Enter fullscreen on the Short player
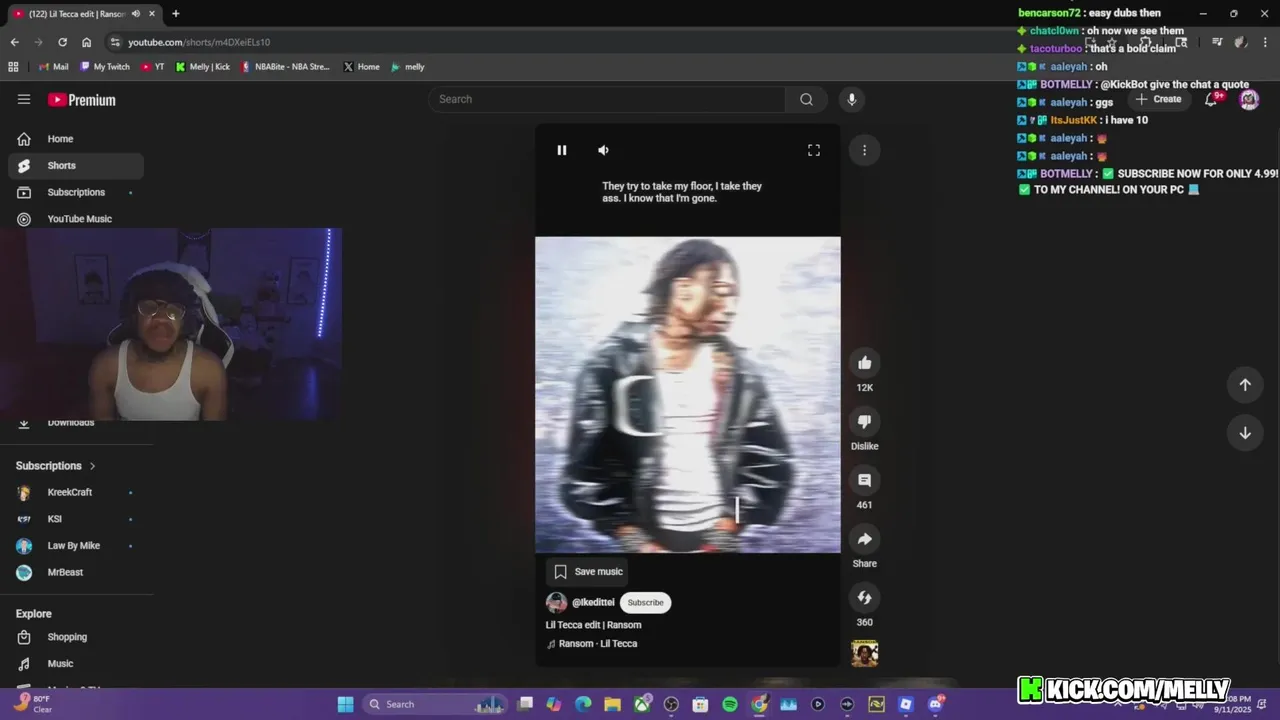 (x=814, y=150)
